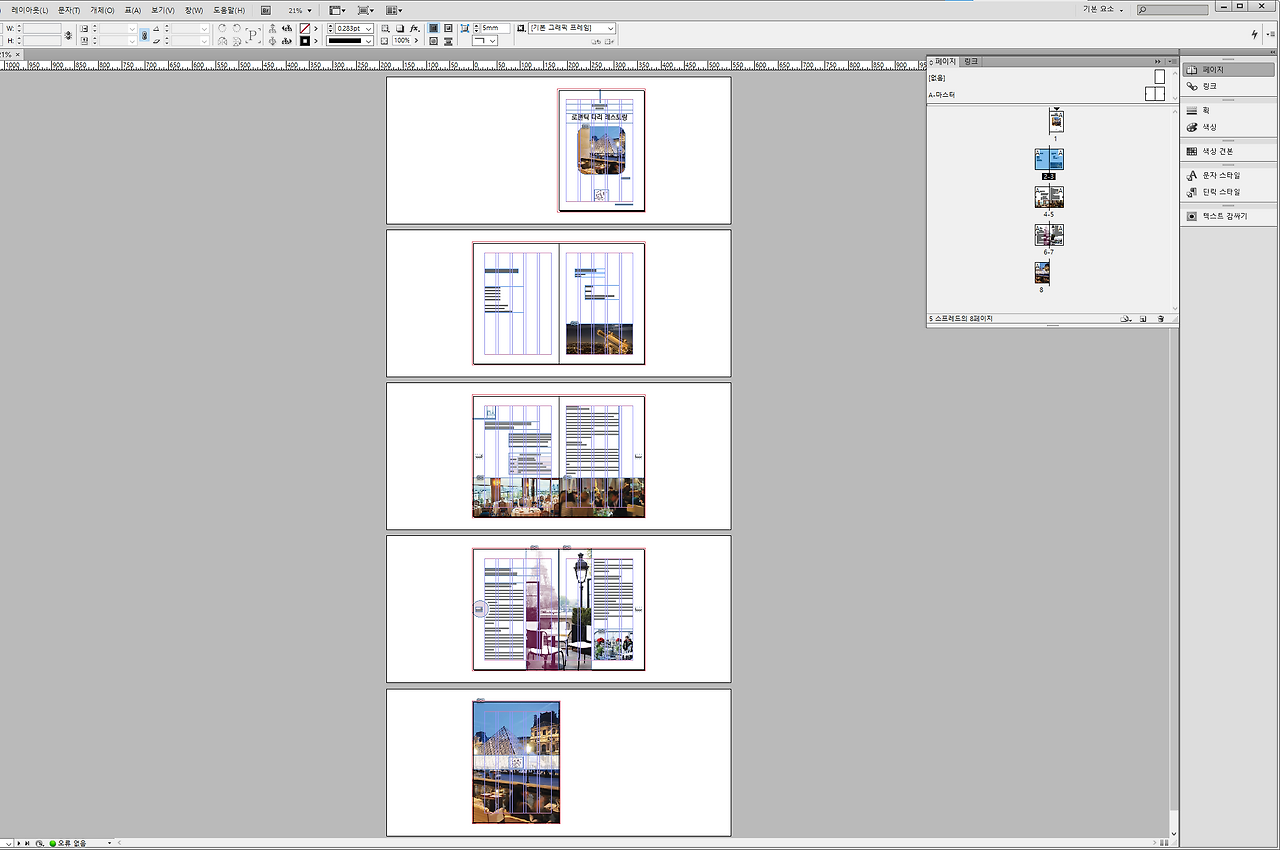Screen dimensions: 1280x850
Task: Open the 문자 스타일 panel from the dock
Action: [x=1229, y=176]
